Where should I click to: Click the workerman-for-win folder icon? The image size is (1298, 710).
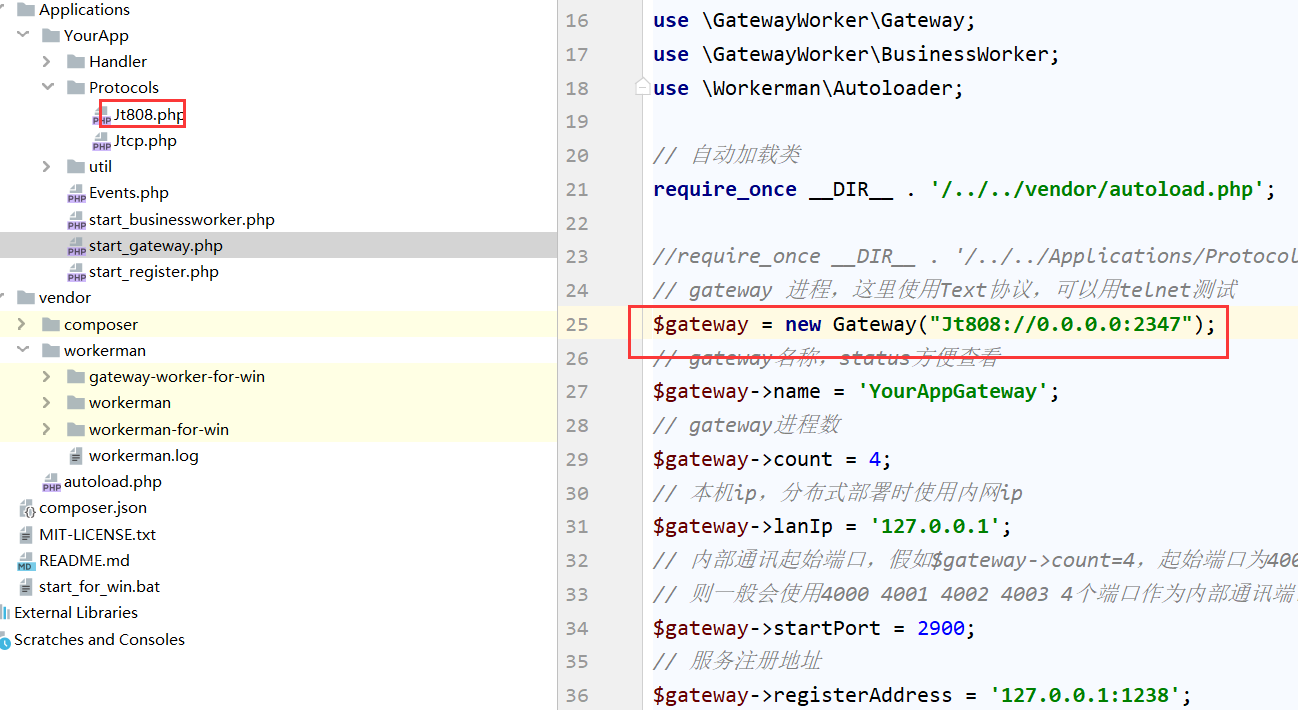[76, 429]
